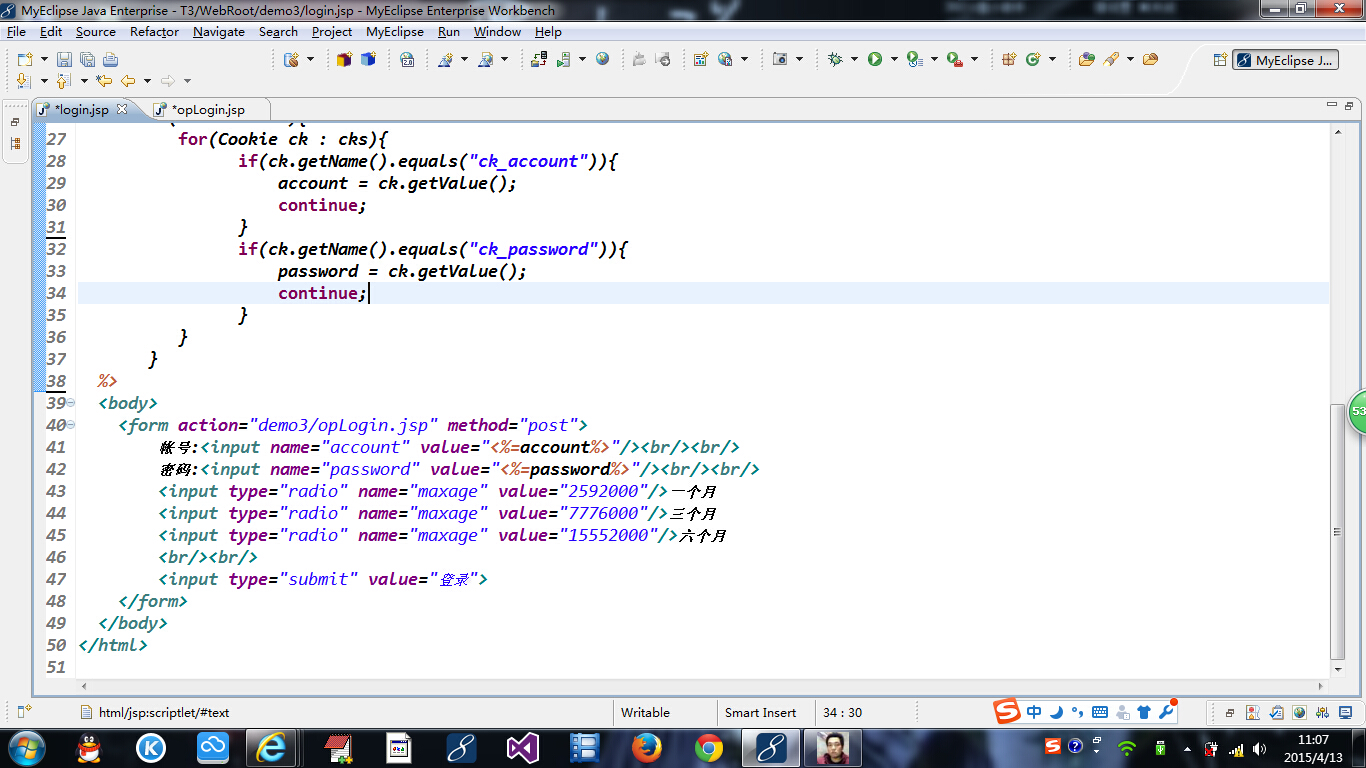Open the Navigate menu

219,31
